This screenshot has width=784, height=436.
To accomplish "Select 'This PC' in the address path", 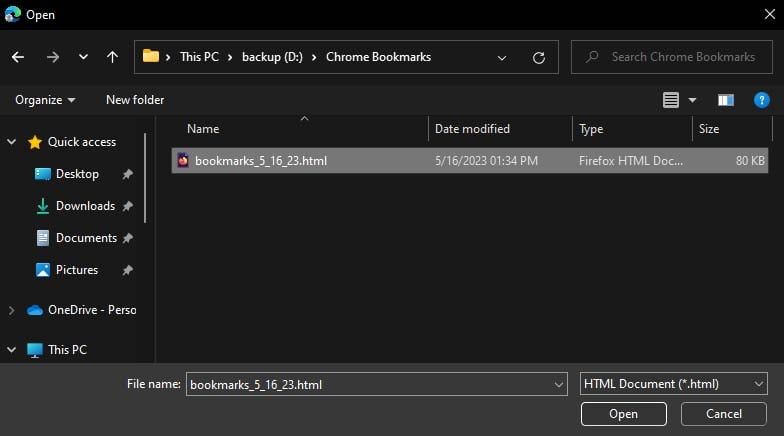I will 200,57.
